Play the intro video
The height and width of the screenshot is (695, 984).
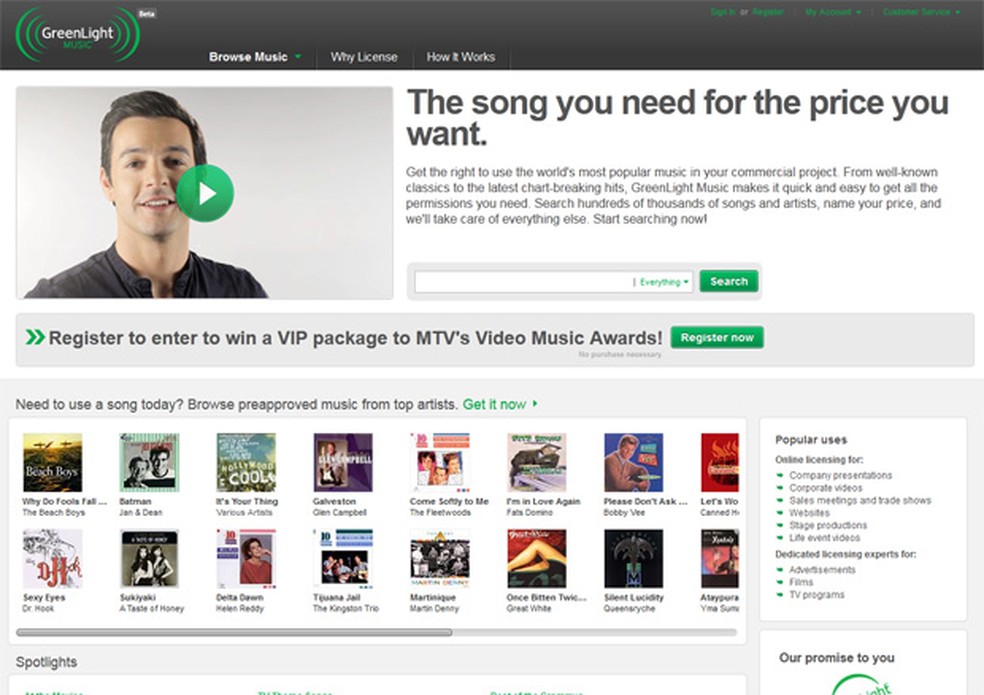click(205, 193)
